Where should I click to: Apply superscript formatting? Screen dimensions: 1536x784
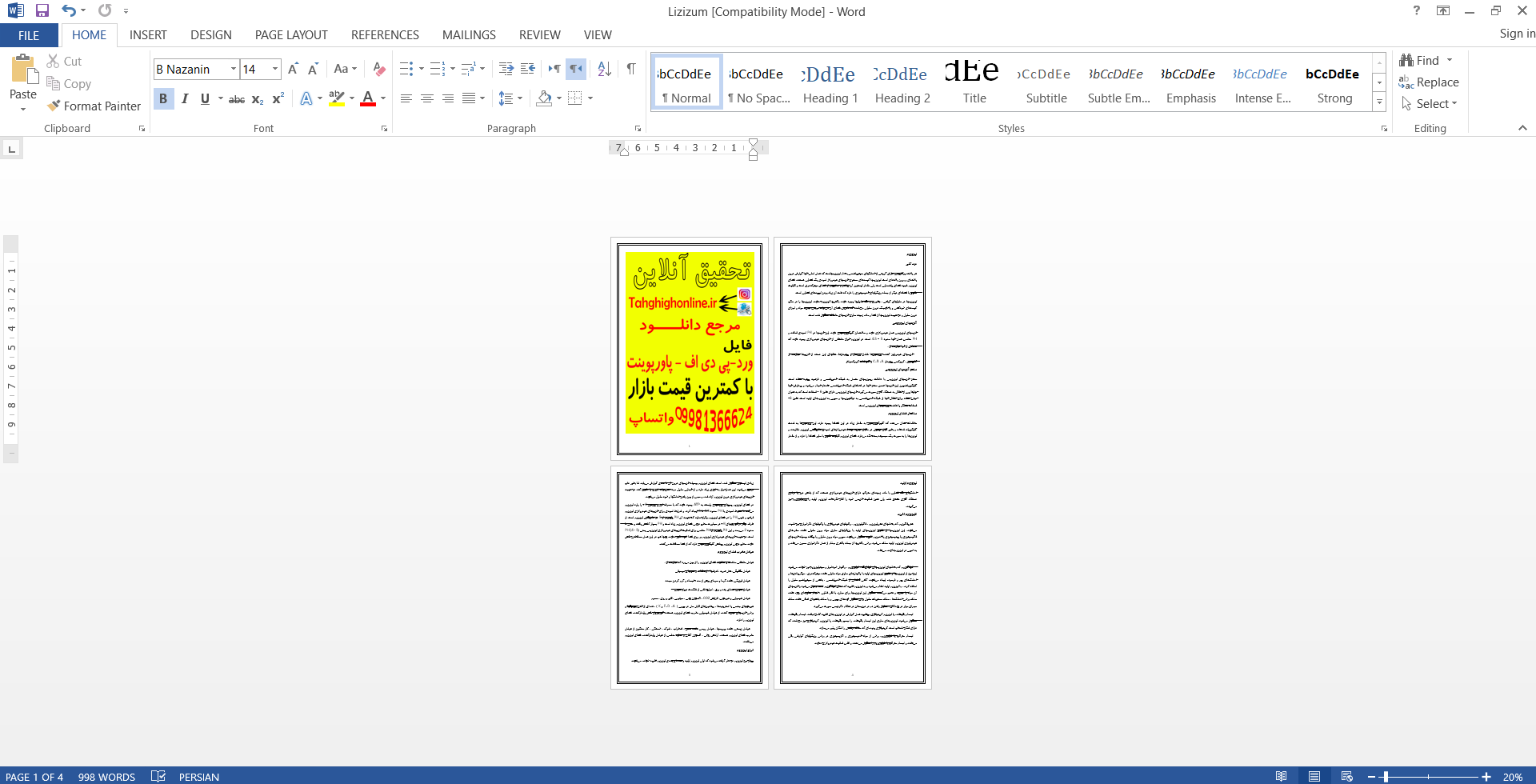278,99
